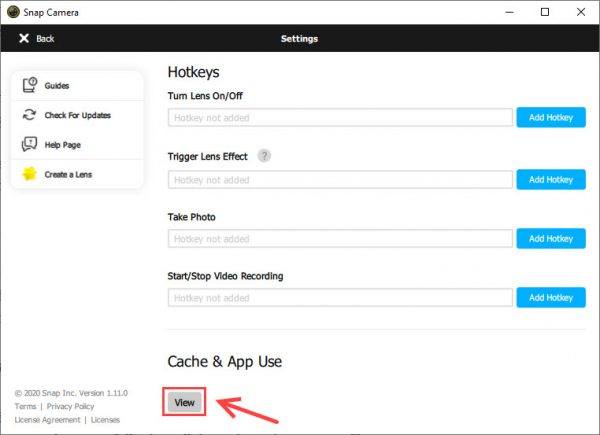Click the Help Page chat bubble icon

tap(28, 145)
